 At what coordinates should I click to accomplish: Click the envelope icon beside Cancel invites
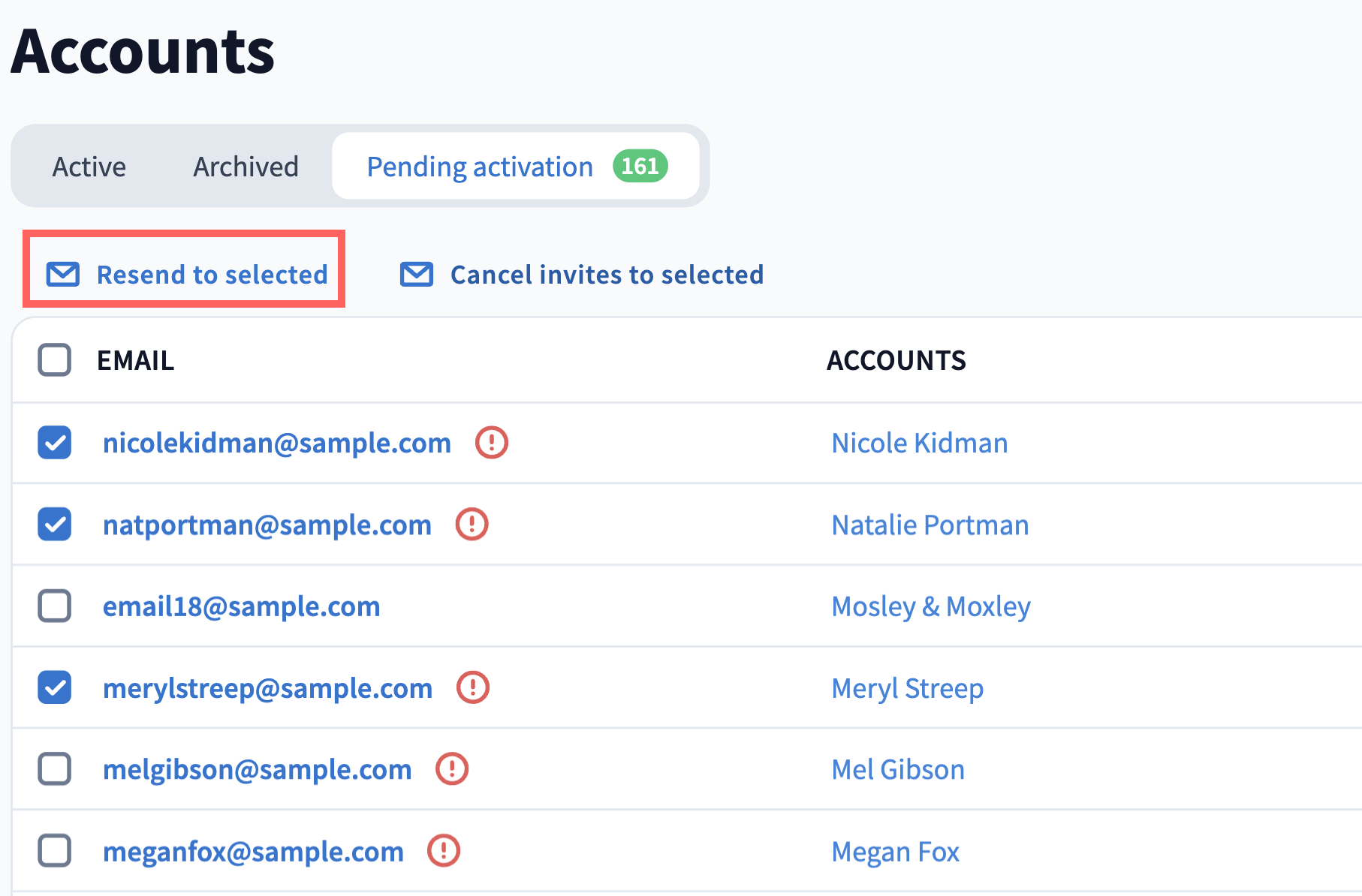417,275
